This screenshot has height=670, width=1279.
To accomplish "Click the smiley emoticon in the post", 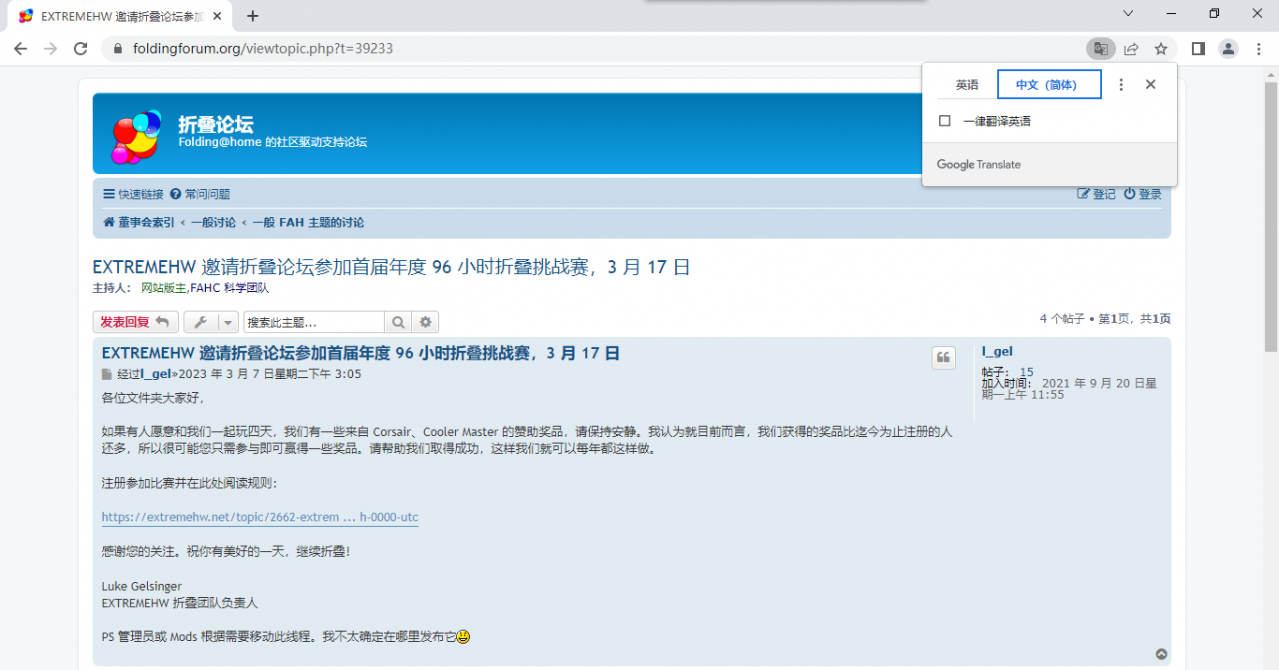I will tap(463, 636).
